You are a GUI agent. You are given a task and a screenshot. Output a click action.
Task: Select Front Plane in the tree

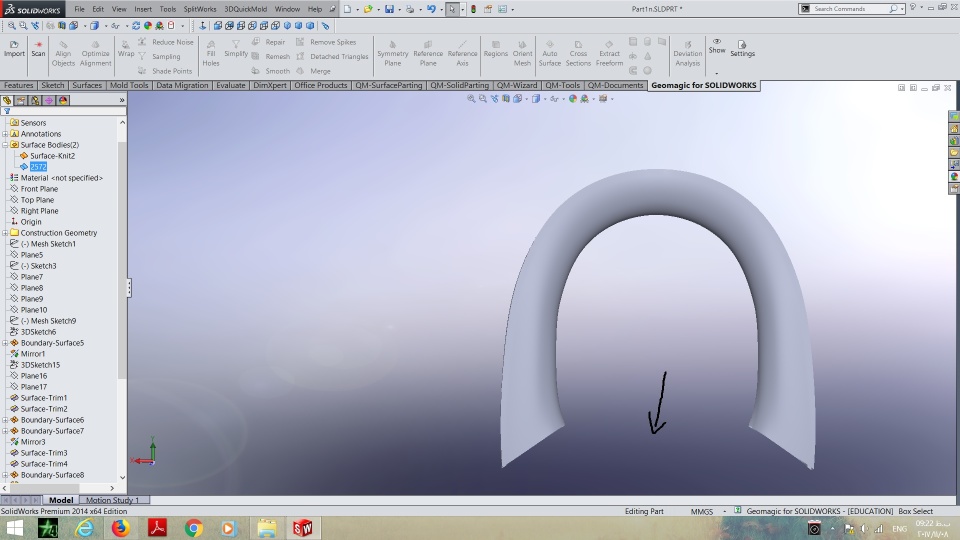coord(39,189)
